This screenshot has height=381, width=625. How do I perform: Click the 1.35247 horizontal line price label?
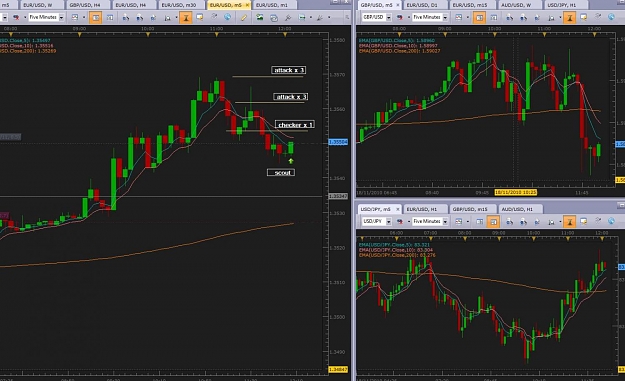pyautogui.click(x=338, y=196)
